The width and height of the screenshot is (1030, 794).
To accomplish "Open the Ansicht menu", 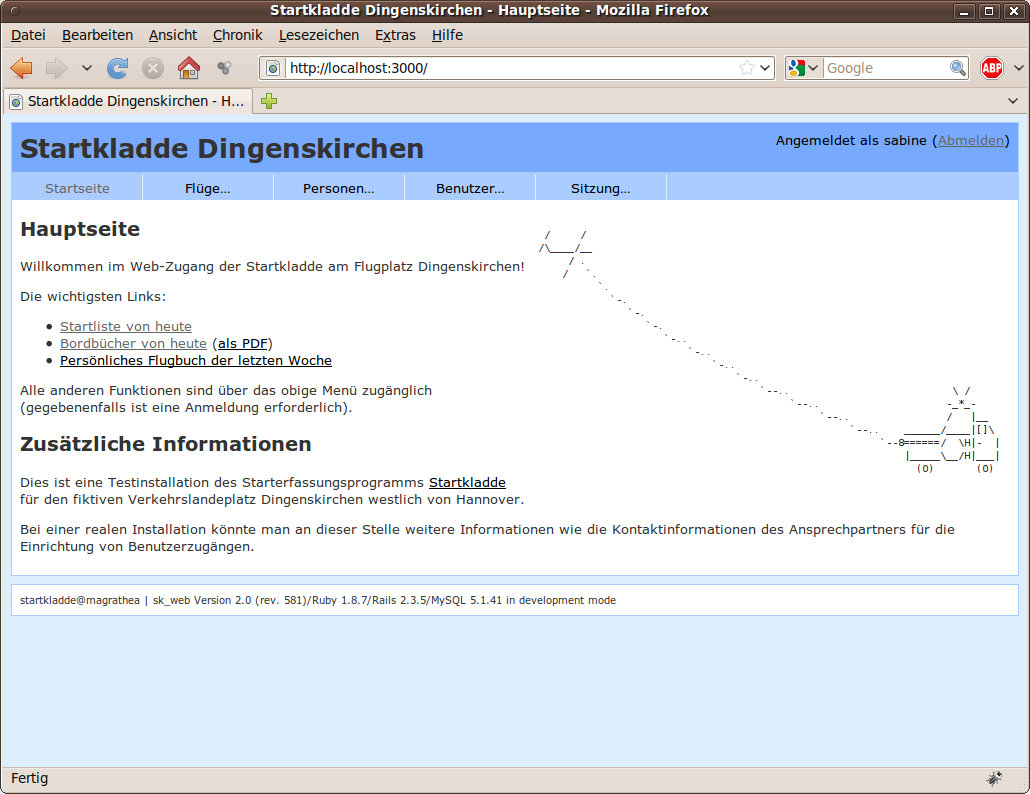I will [173, 35].
